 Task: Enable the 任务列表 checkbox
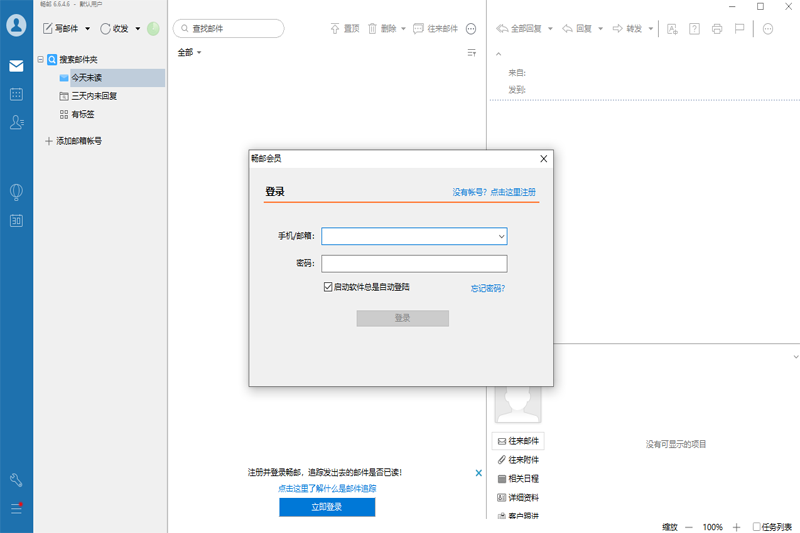click(x=757, y=526)
